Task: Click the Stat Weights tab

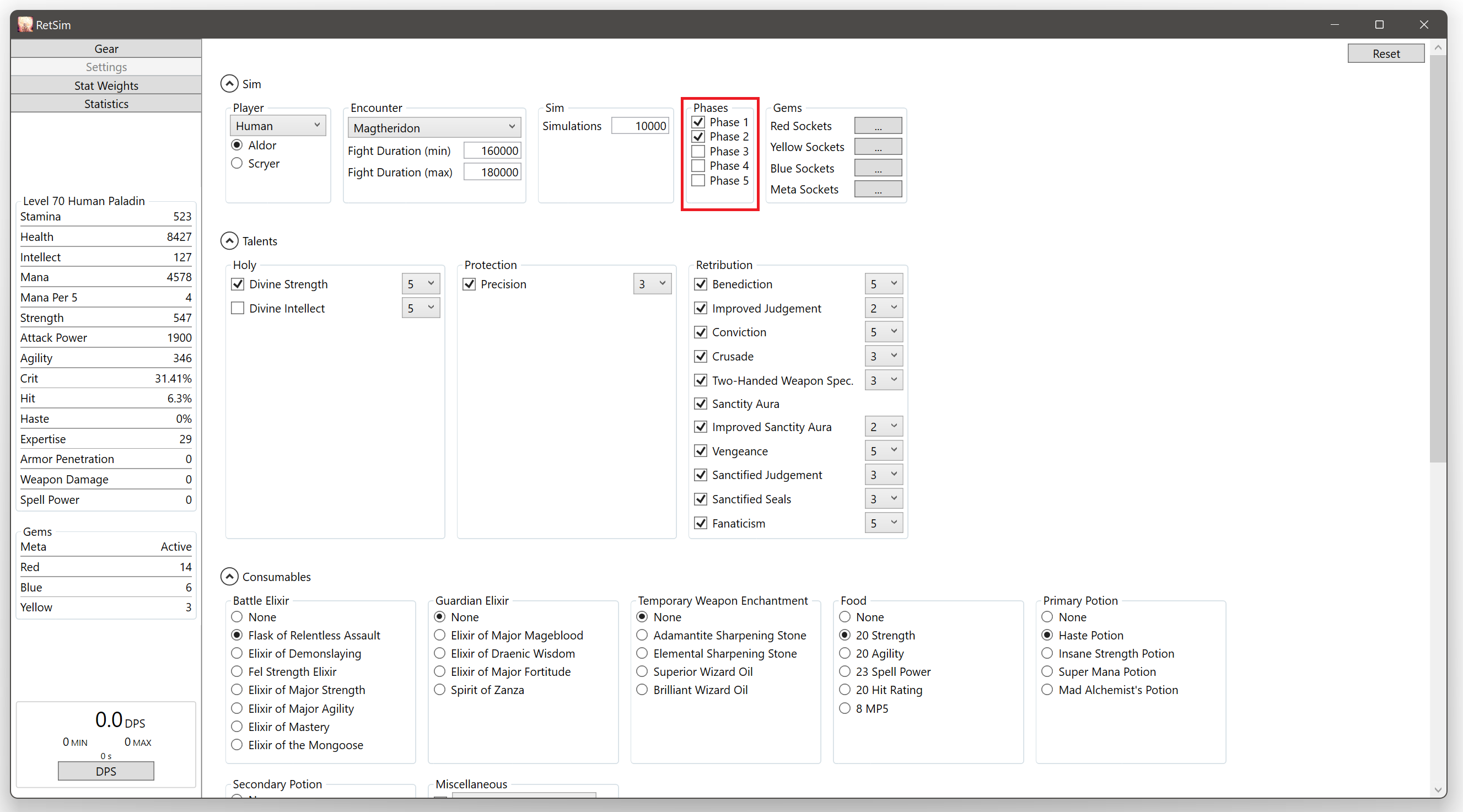Action: (105, 85)
